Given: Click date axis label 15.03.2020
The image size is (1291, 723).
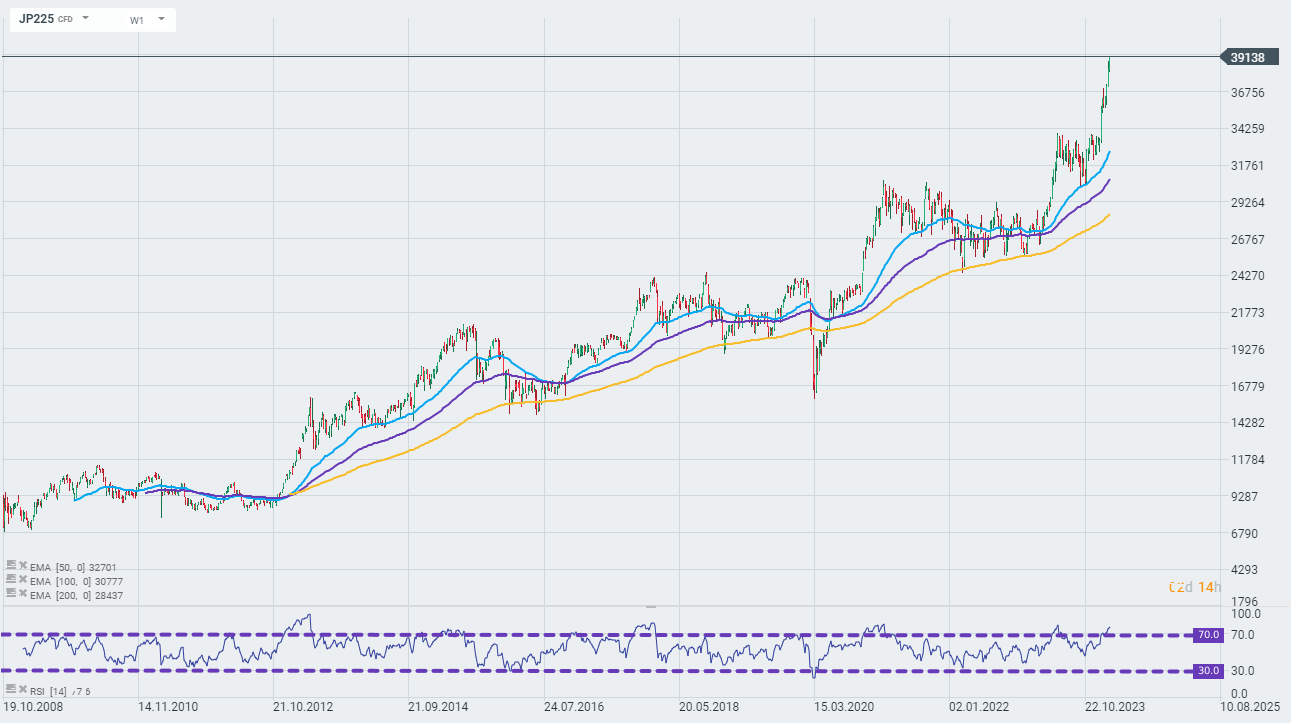Looking at the screenshot, I should pos(843,707).
